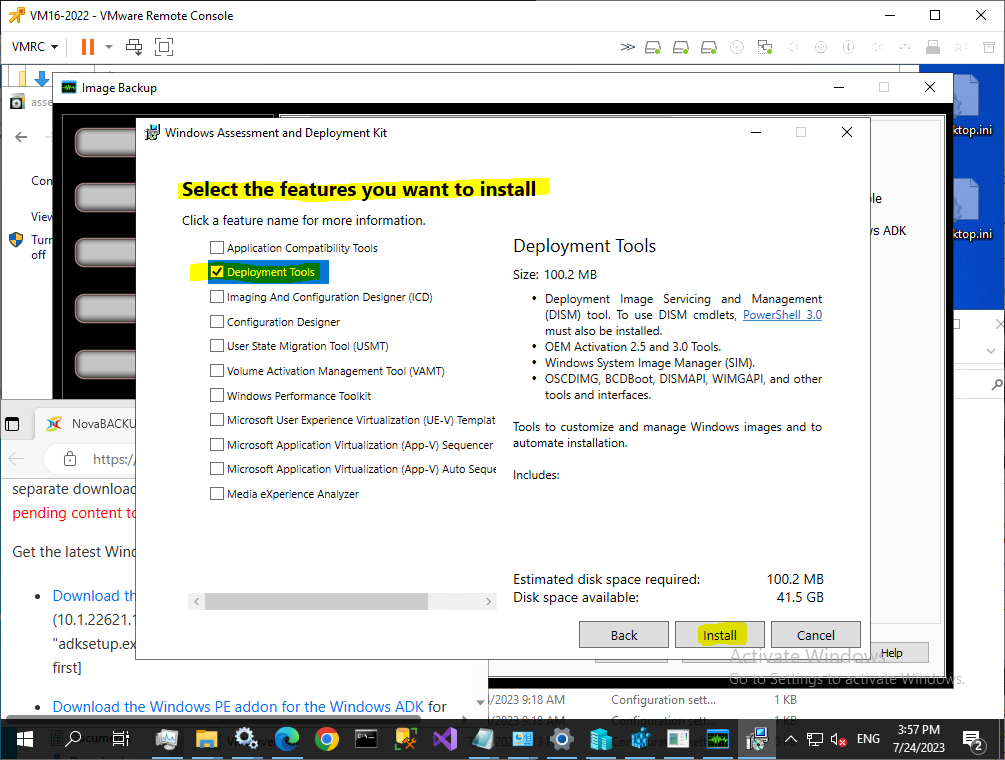Click the CD/DVD drive device icon in VMRC toolbar
1005x760 pixels.
[x=737, y=47]
